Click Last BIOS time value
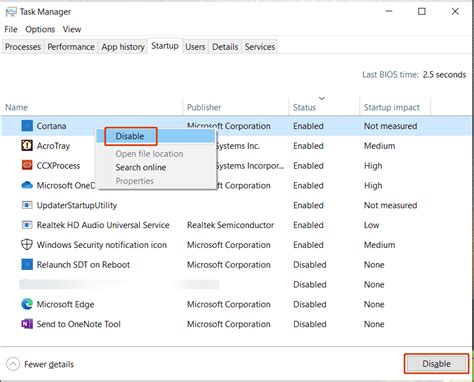Image resolution: width=474 pixels, height=382 pixels. [x=444, y=75]
